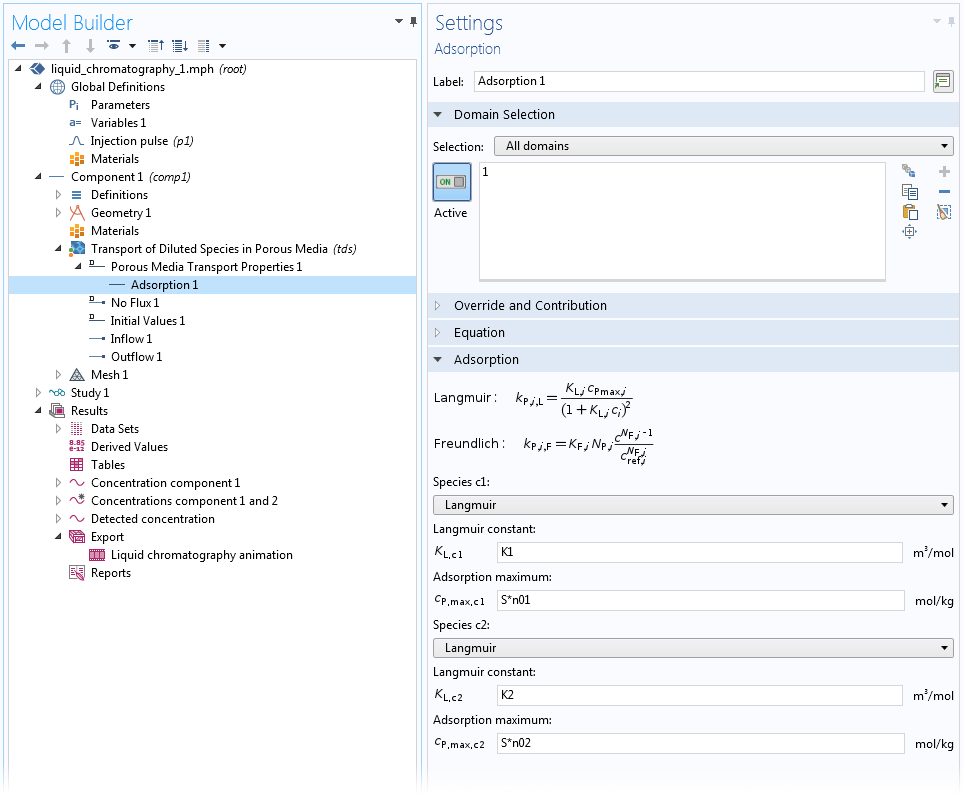
Task: Click the blue back arrow in Model Builder
Action: pos(18,46)
